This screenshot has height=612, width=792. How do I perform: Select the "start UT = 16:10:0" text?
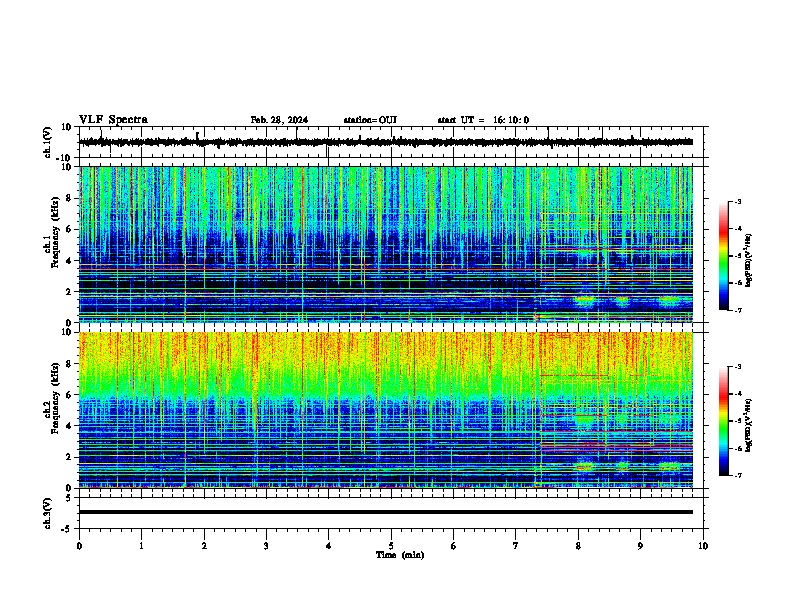(x=483, y=120)
